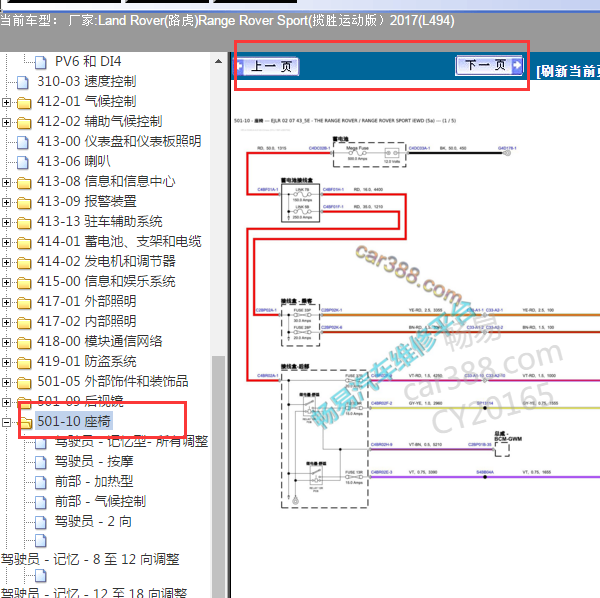The height and width of the screenshot is (598, 600).
Task: Click the tree panel scroll-up arrow
Action: point(218,61)
